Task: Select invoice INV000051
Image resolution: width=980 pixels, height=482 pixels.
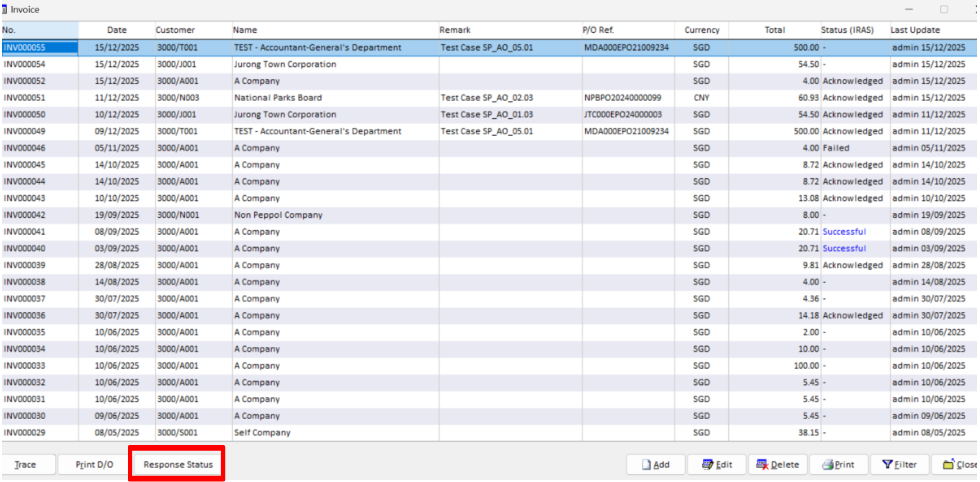Action: click(489, 98)
